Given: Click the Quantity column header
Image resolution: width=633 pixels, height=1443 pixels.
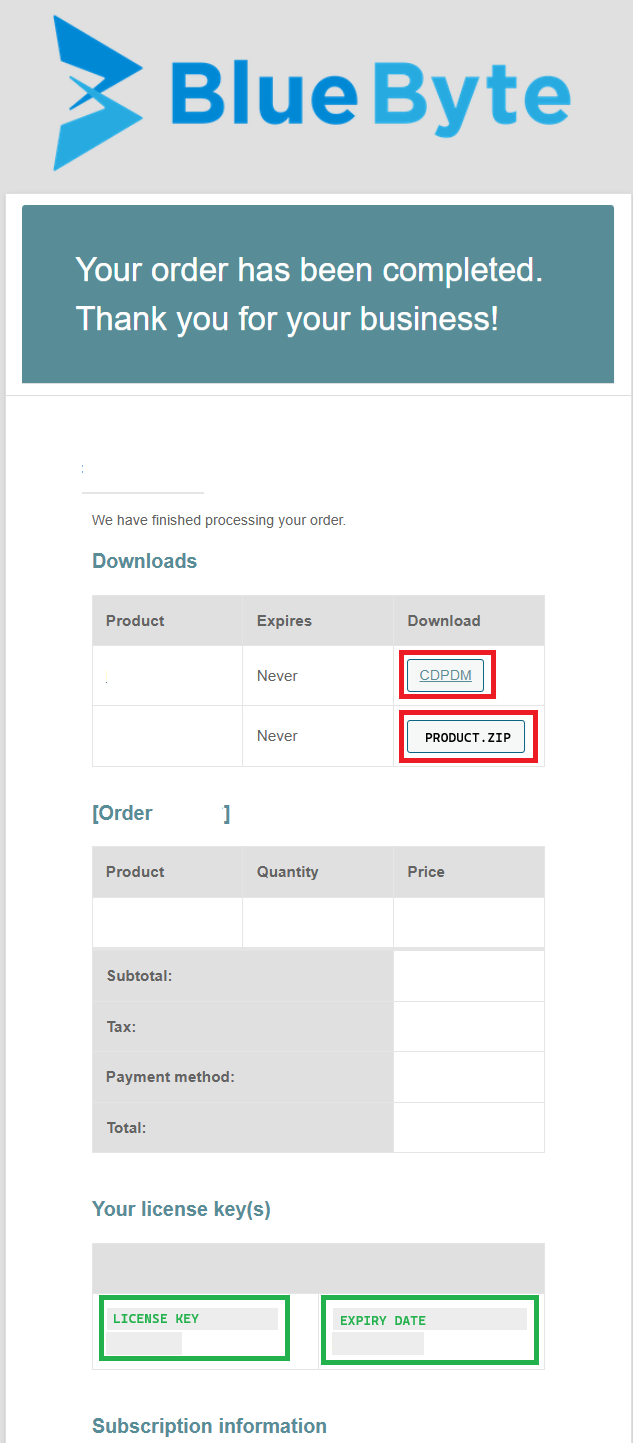Looking at the screenshot, I should pyautogui.click(x=287, y=872).
